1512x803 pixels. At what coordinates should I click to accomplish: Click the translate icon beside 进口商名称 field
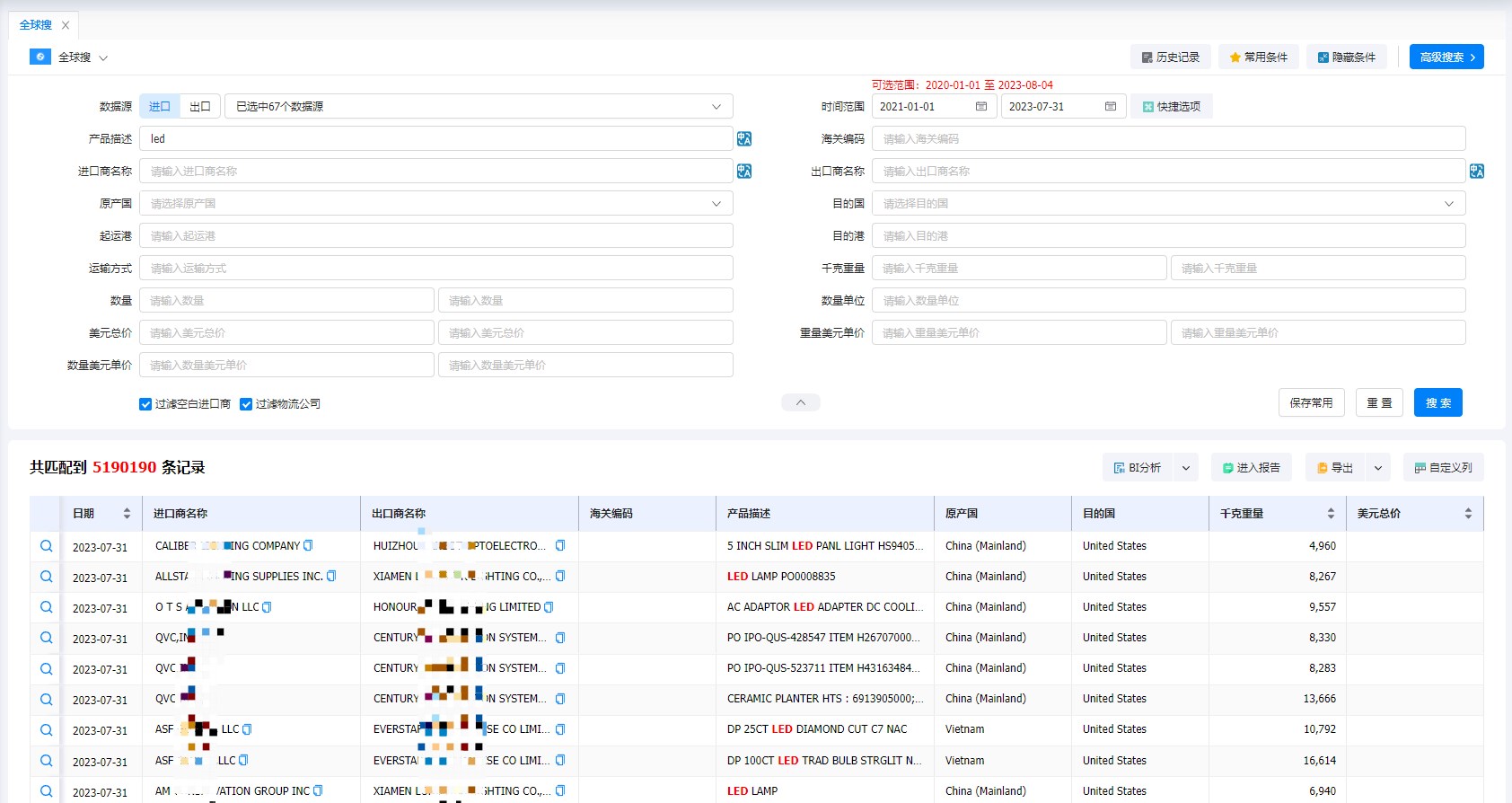click(x=744, y=171)
